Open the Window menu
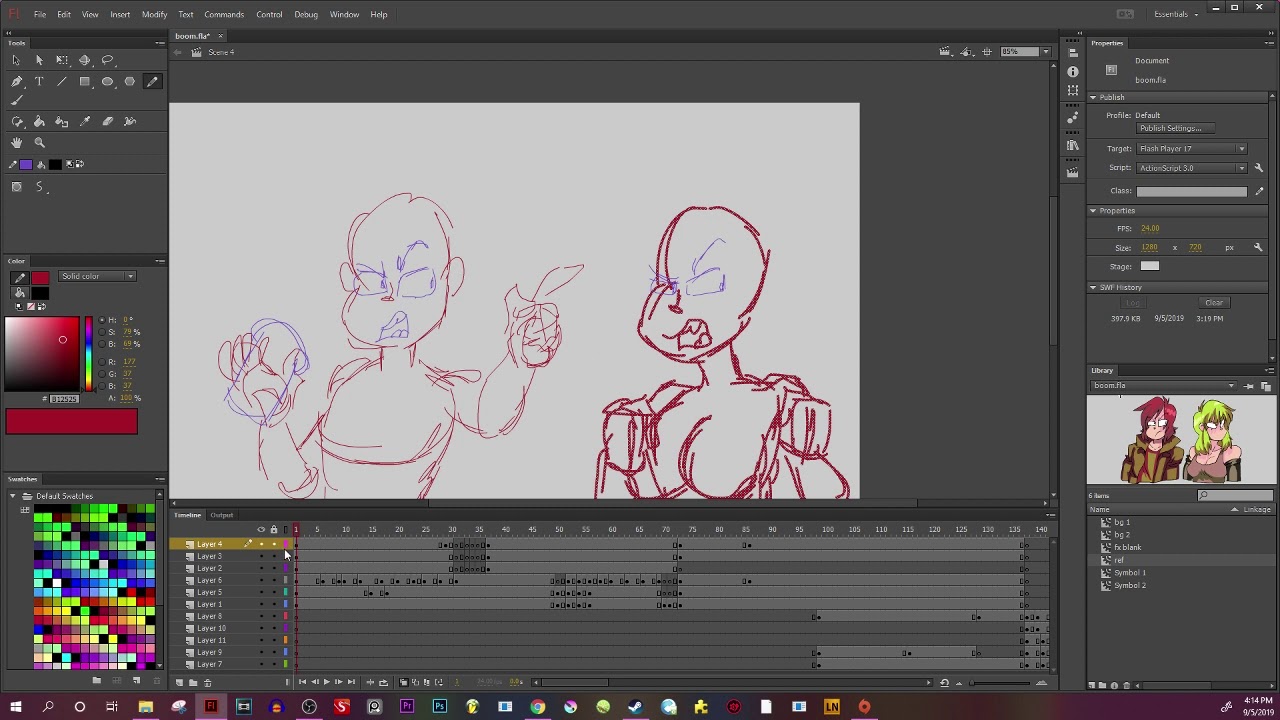Image resolution: width=1280 pixels, height=720 pixels. pos(344,14)
